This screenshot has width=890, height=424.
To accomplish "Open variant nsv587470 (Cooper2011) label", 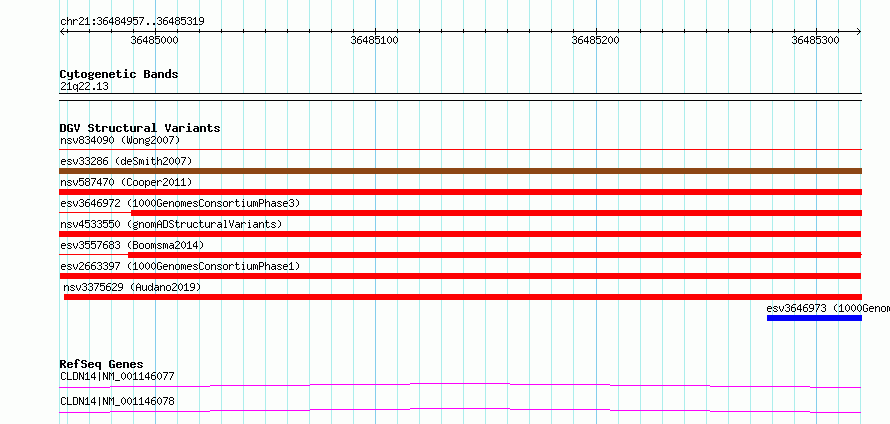I will tap(126, 182).
